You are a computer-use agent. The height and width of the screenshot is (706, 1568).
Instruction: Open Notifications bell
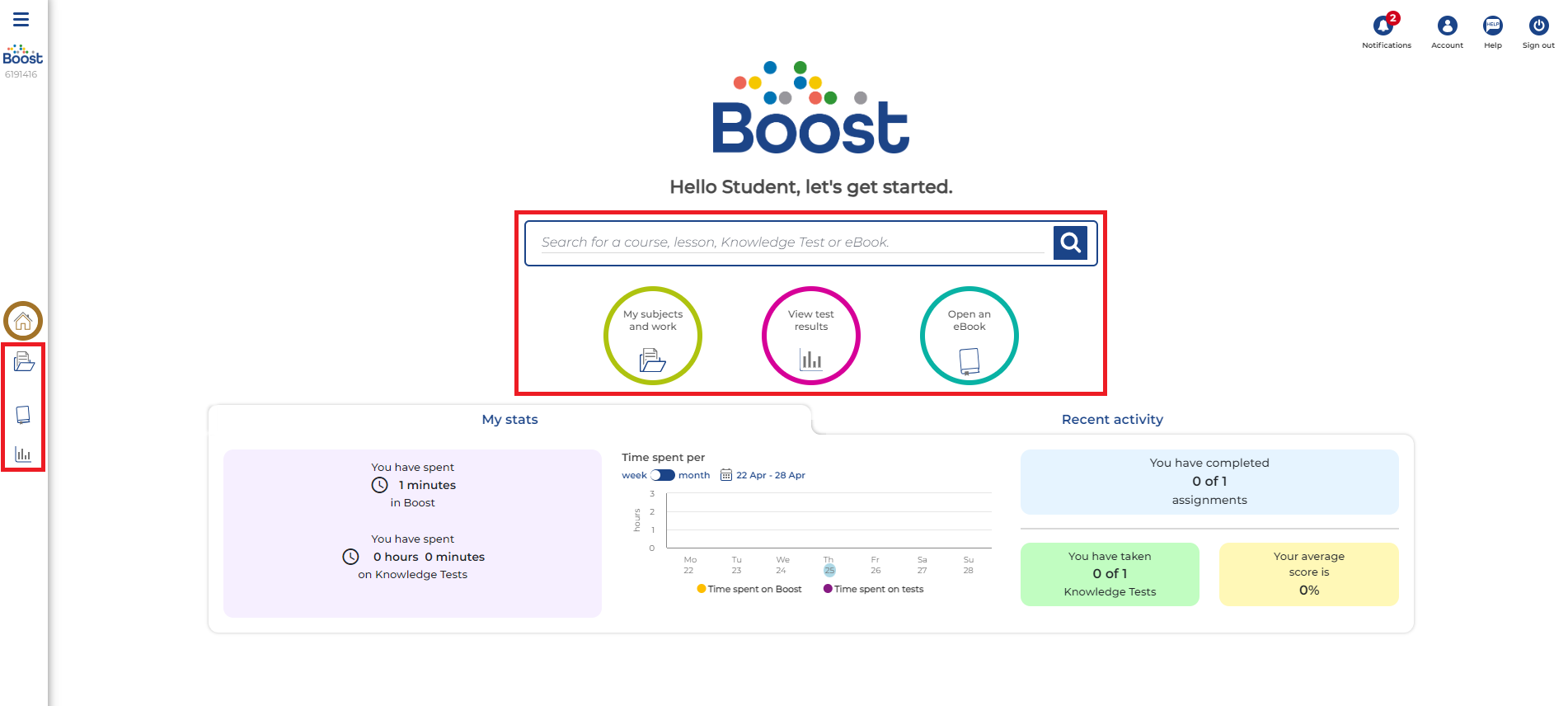point(1385,26)
